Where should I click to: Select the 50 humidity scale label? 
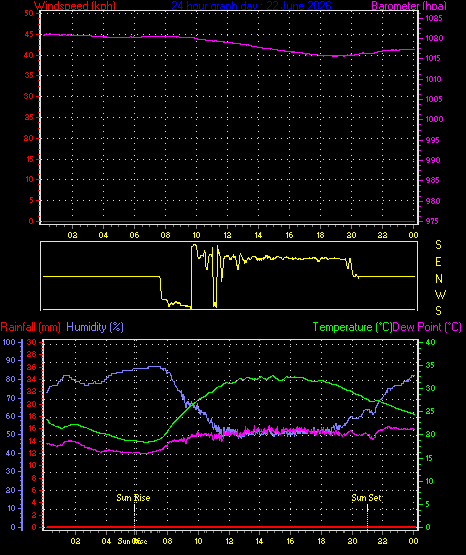(x=11, y=434)
